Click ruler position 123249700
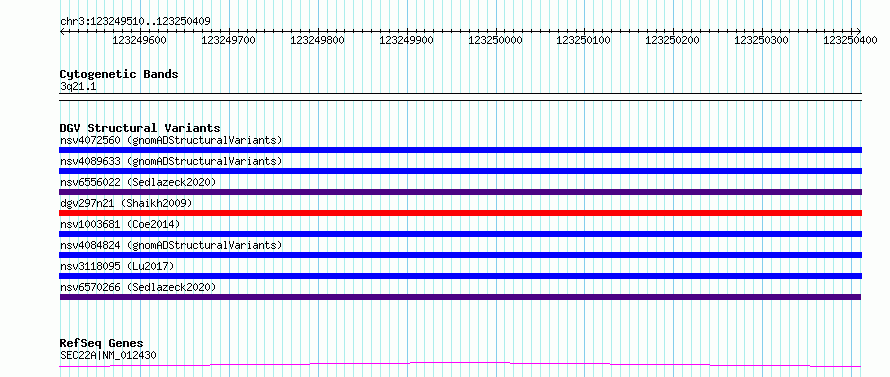This screenshot has width=890, height=377. [228, 40]
